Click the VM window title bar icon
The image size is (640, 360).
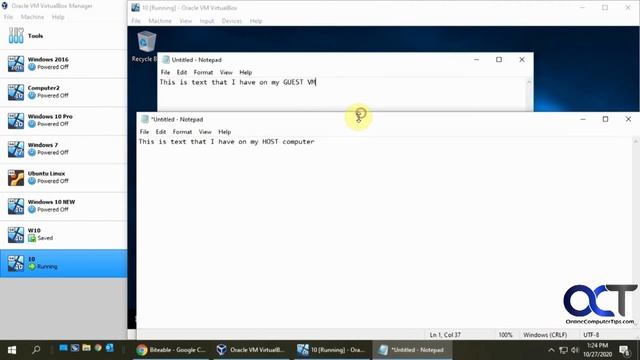(x=136, y=8)
